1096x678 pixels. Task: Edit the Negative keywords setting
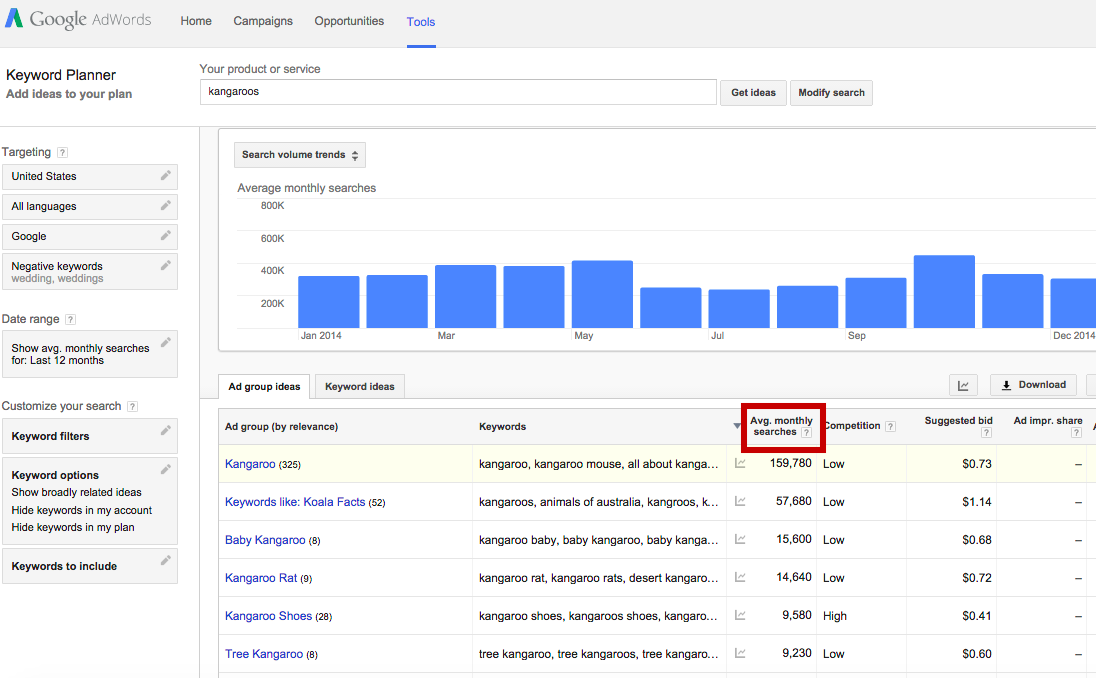(x=166, y=264)
